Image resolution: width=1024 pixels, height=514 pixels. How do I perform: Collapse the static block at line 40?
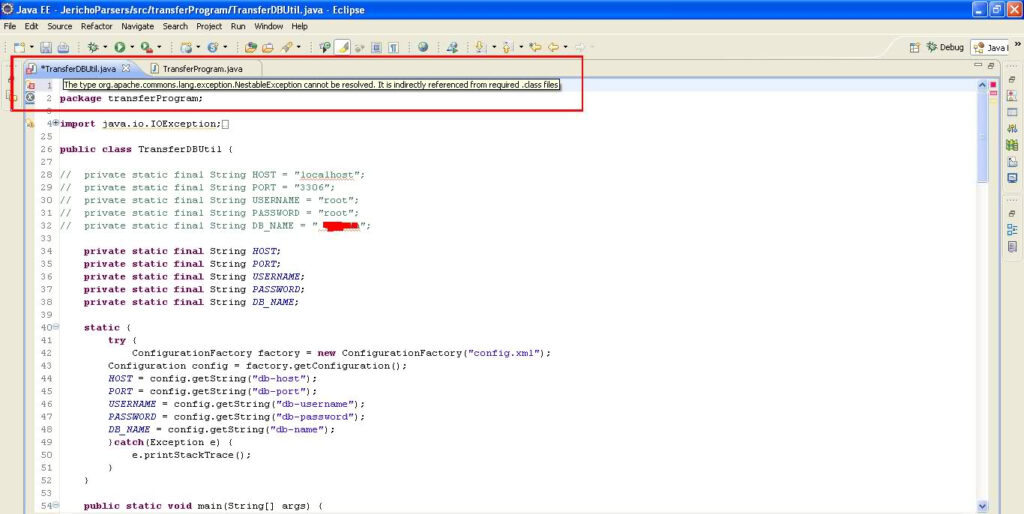(x=56, y=327)
